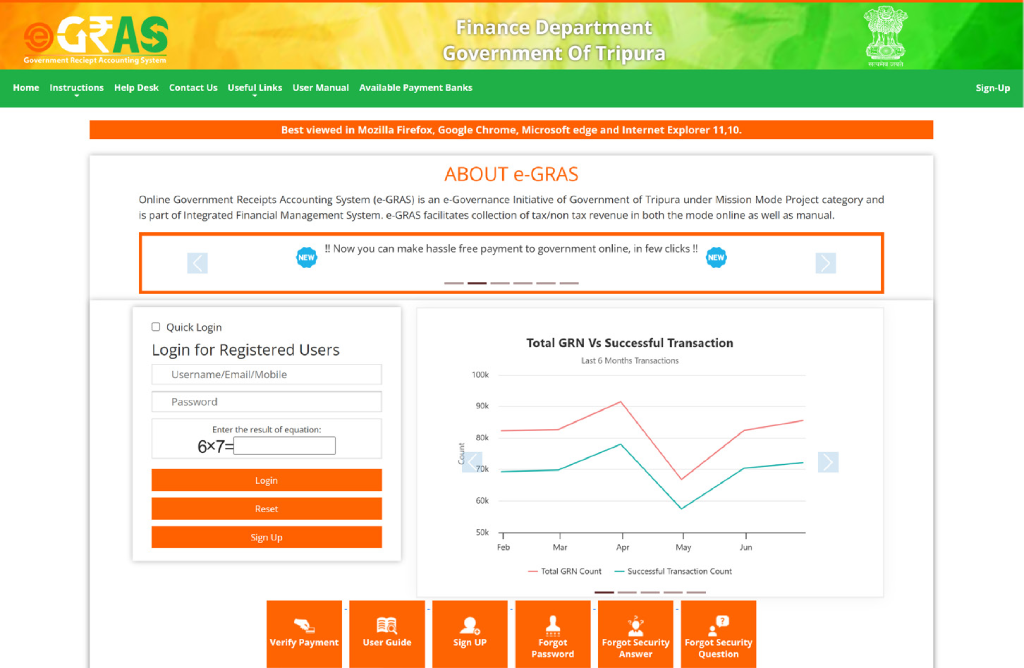Click the 'Apr' label on chart axis
Screen dimensions: 1024x668
click(622, 547)
